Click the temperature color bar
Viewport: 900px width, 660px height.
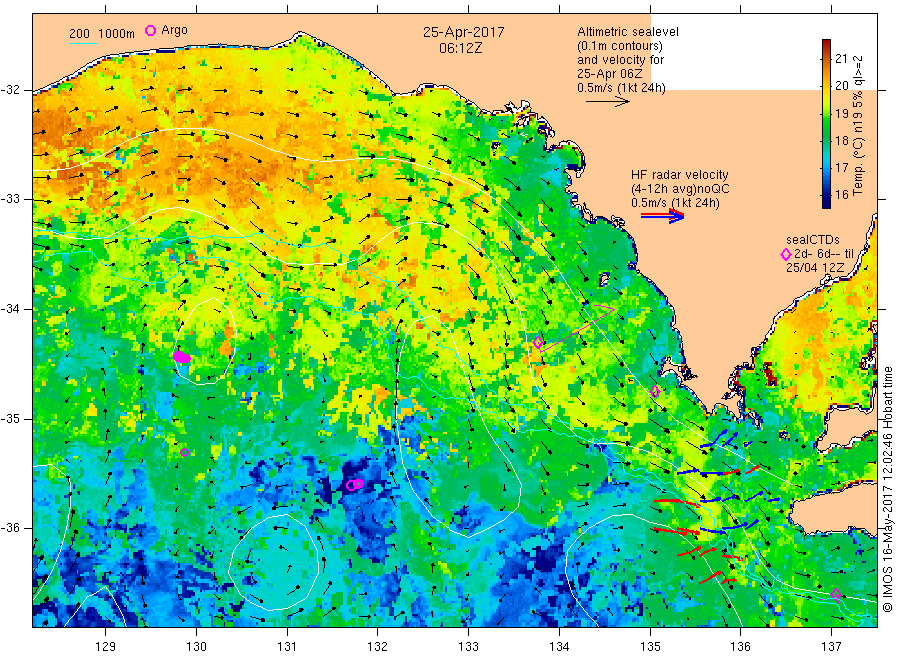coord(826,123)
